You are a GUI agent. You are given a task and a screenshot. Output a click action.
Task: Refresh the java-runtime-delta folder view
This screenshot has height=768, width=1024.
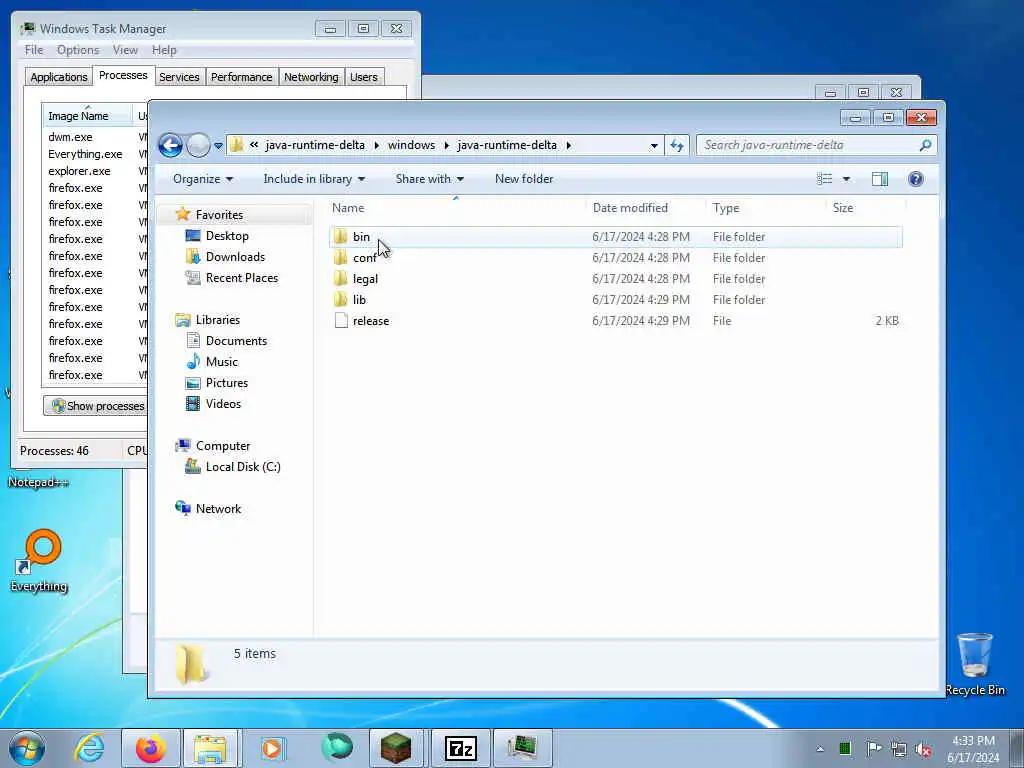(677, 146)
